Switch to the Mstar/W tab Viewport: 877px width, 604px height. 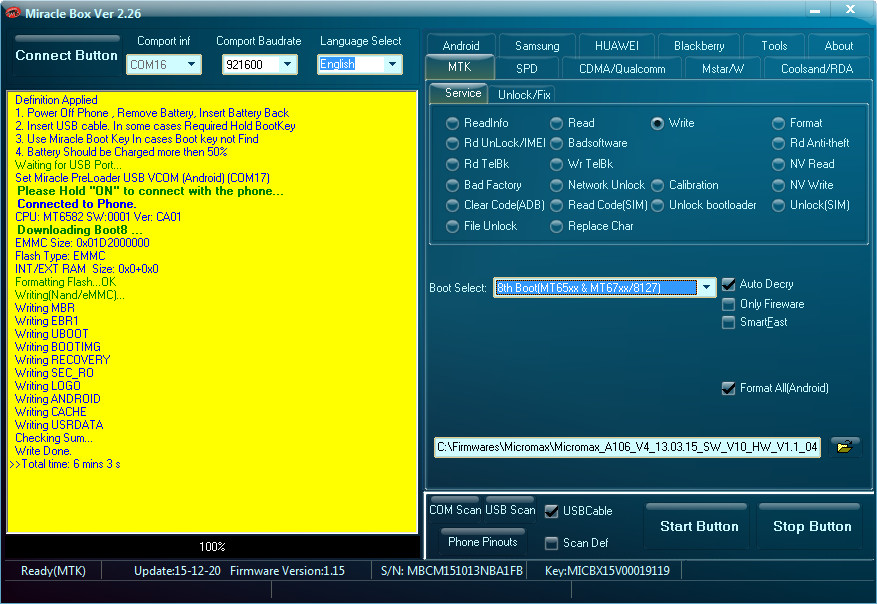[723, 69]
